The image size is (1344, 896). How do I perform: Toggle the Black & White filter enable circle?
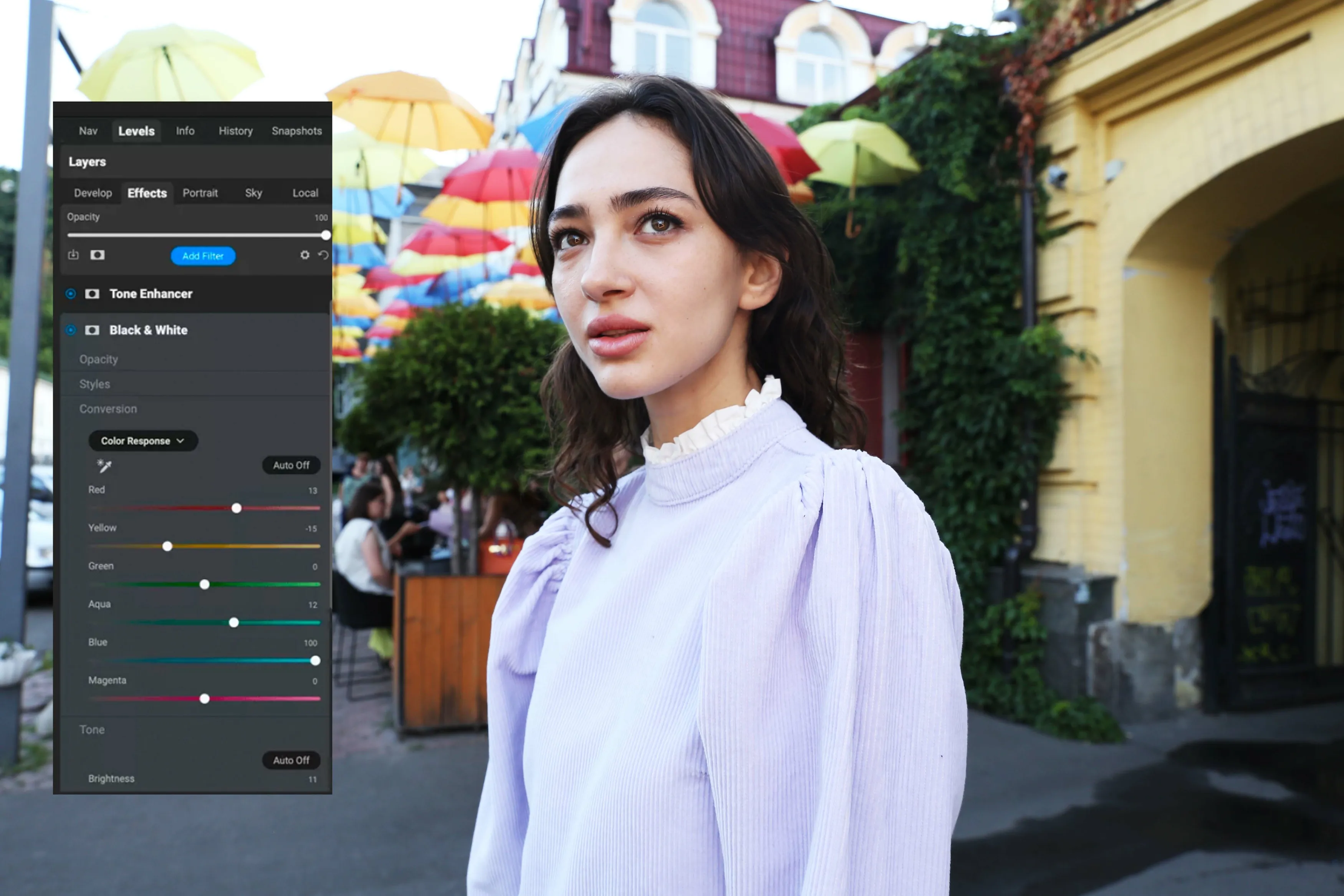click(71, 330)
